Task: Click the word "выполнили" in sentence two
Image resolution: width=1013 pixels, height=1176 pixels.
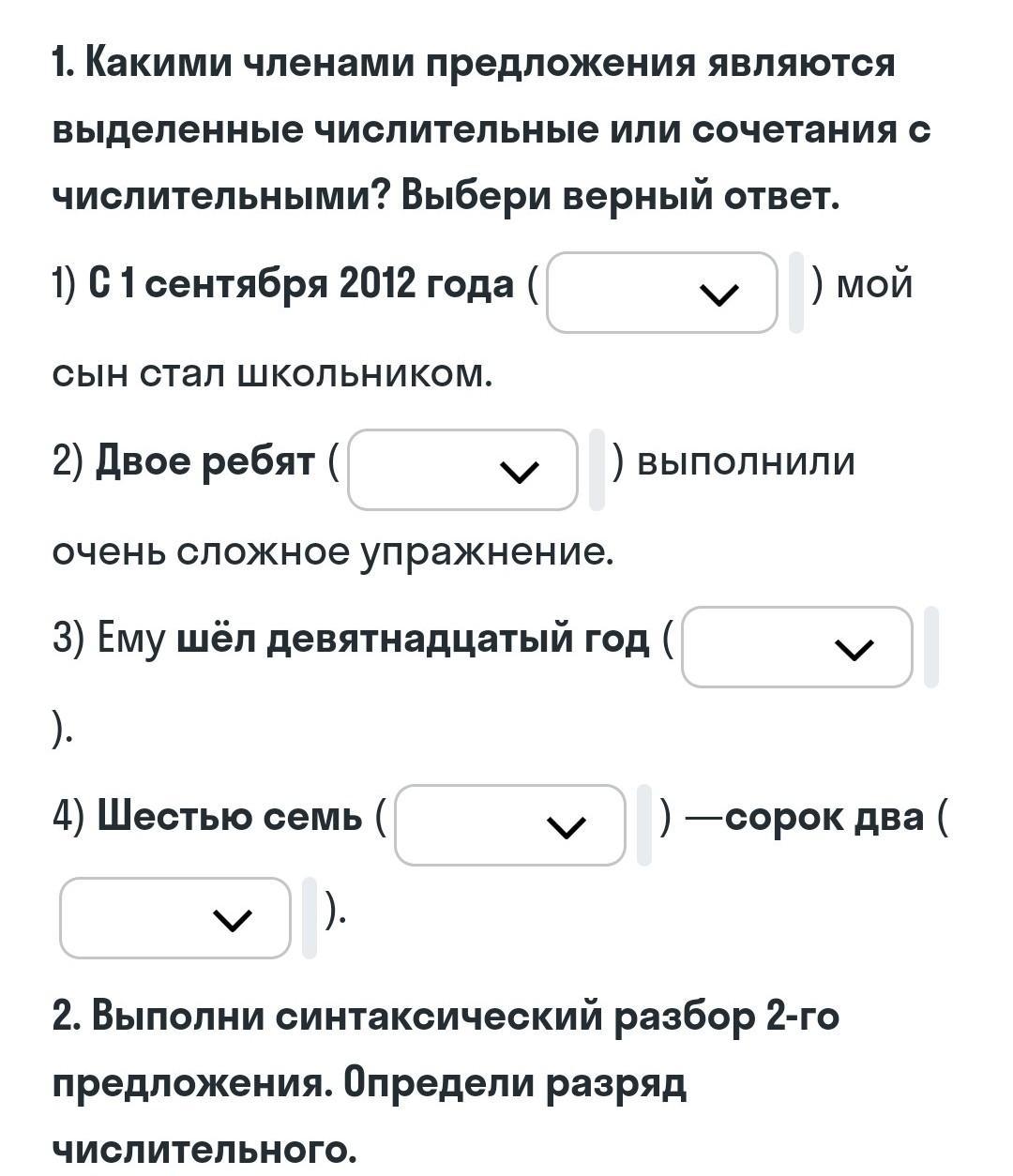Action: pyautogui.click(x=746, y=461)
